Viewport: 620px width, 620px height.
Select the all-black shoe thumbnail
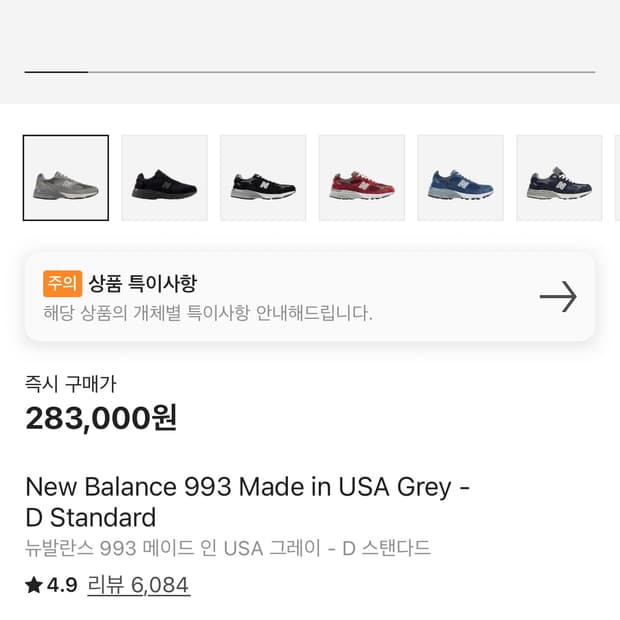pyautogui.click(x=164, y=178)
